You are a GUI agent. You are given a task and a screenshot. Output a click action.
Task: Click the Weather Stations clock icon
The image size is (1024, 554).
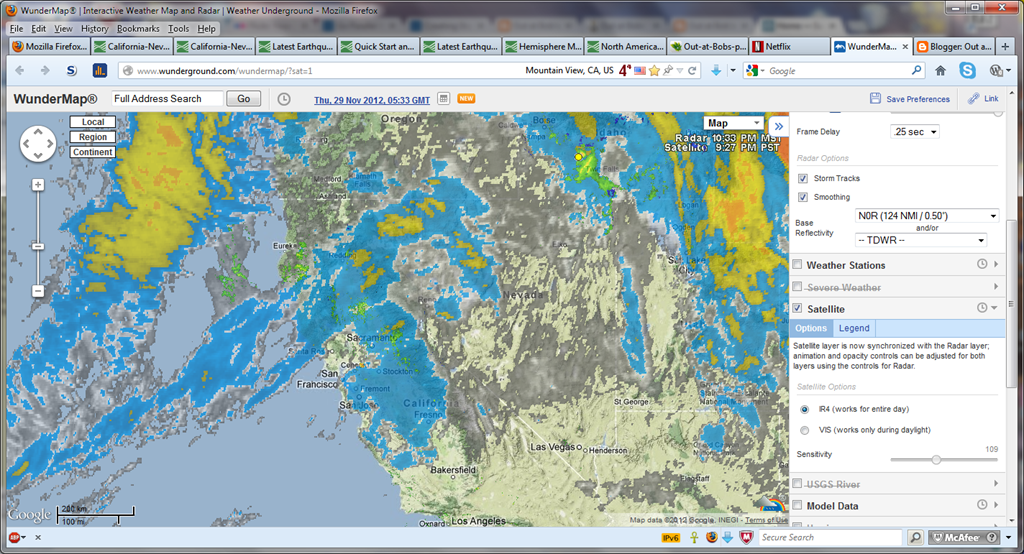[982, 265]
